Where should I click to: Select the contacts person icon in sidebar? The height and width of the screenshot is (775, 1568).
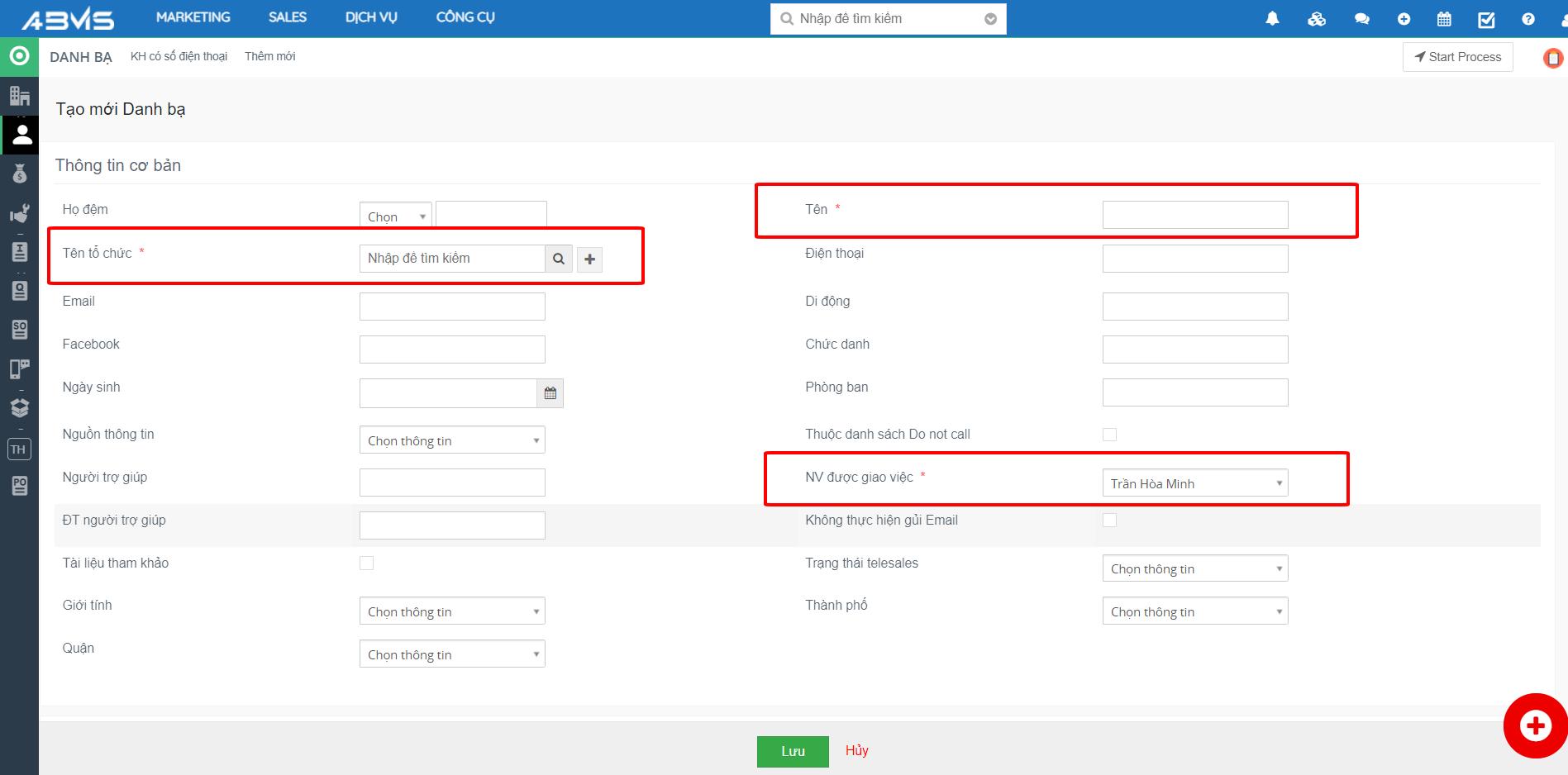[x=21, y=135]
